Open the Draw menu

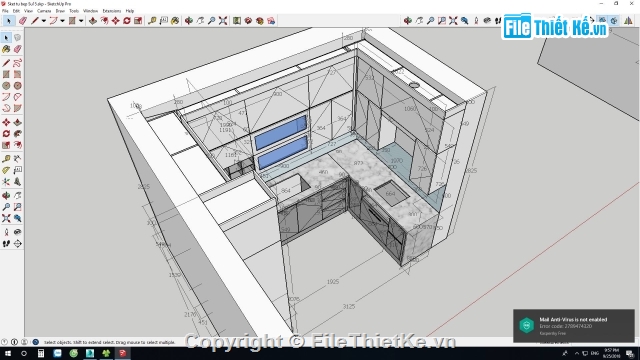point(60,11)
